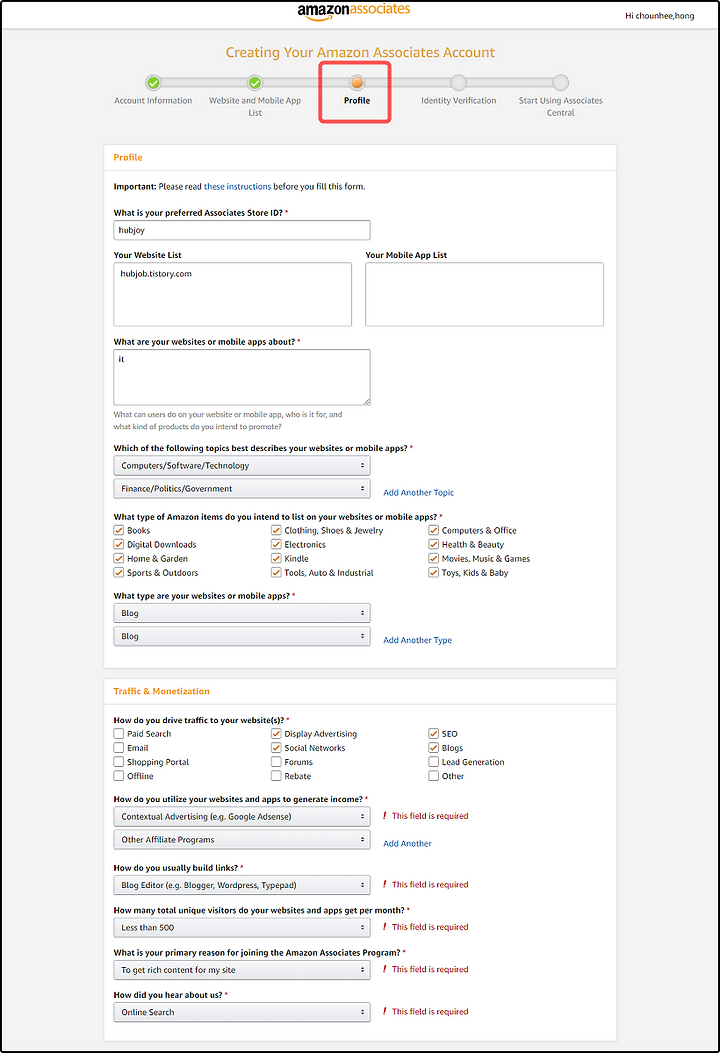The width and height of the screenshot is (720, 1053).
Task: Click the Associates Store ID field
Action: (x=242, y=230)
